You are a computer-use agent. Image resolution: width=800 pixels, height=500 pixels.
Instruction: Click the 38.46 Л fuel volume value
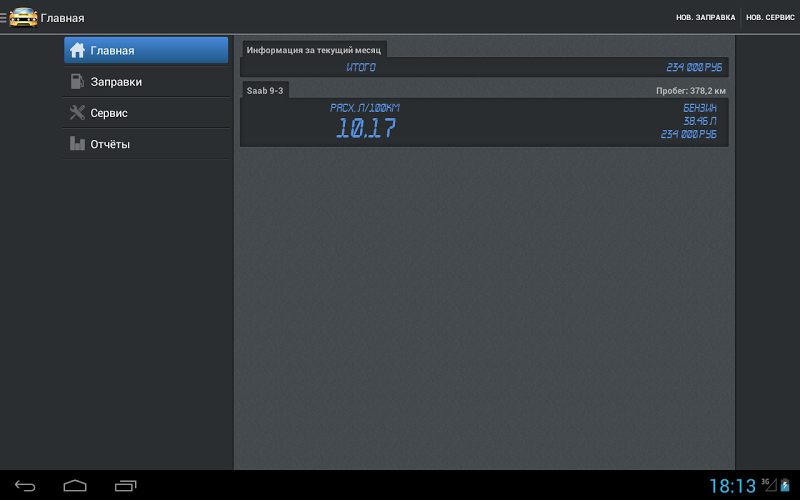(x=700, y=121)
